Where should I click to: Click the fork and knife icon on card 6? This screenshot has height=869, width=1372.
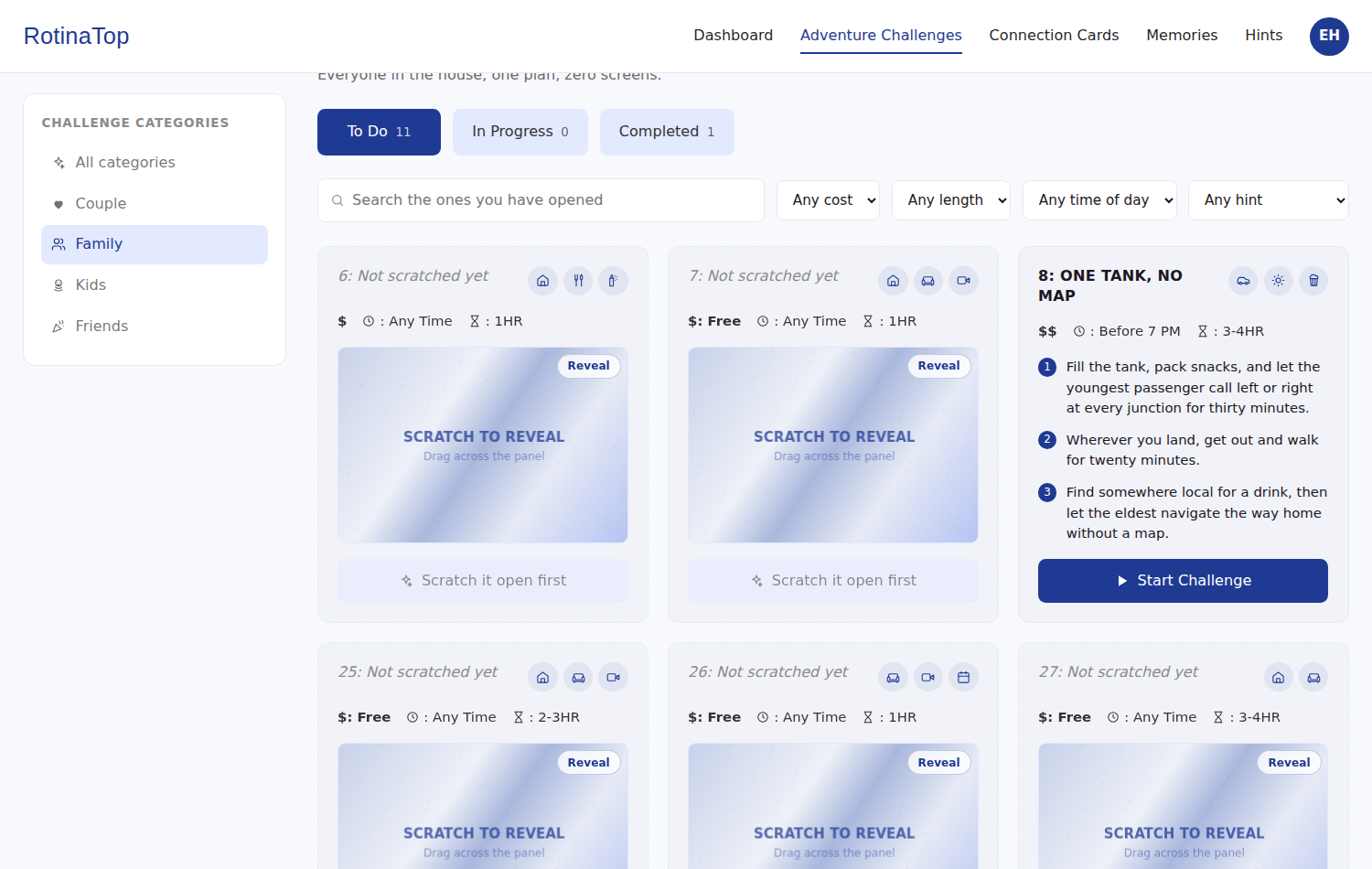[578, 281]
